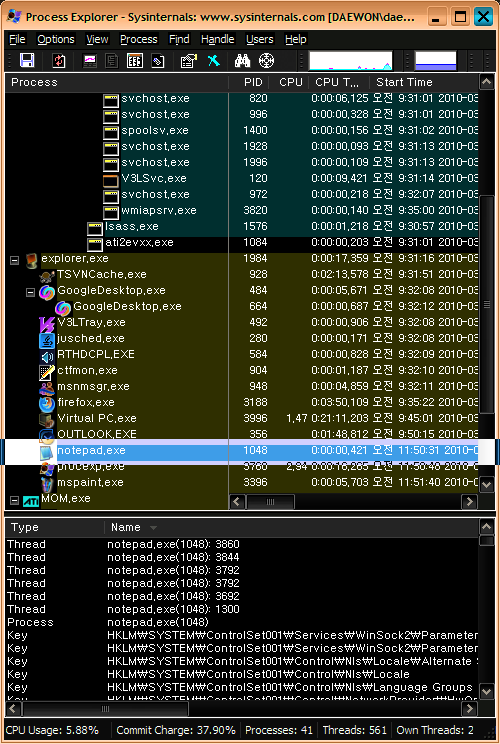Open the Process menu

(139, 39)
